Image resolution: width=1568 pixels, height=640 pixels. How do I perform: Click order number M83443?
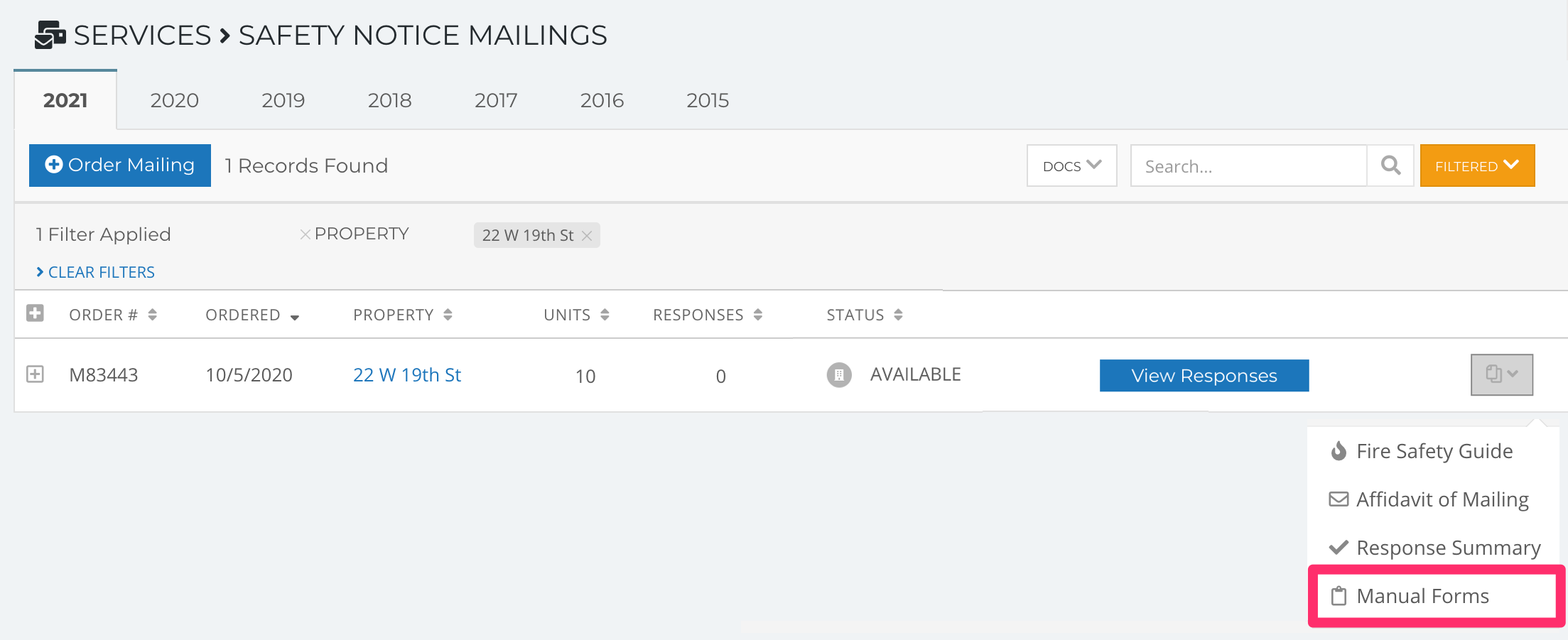coord(104,374)
